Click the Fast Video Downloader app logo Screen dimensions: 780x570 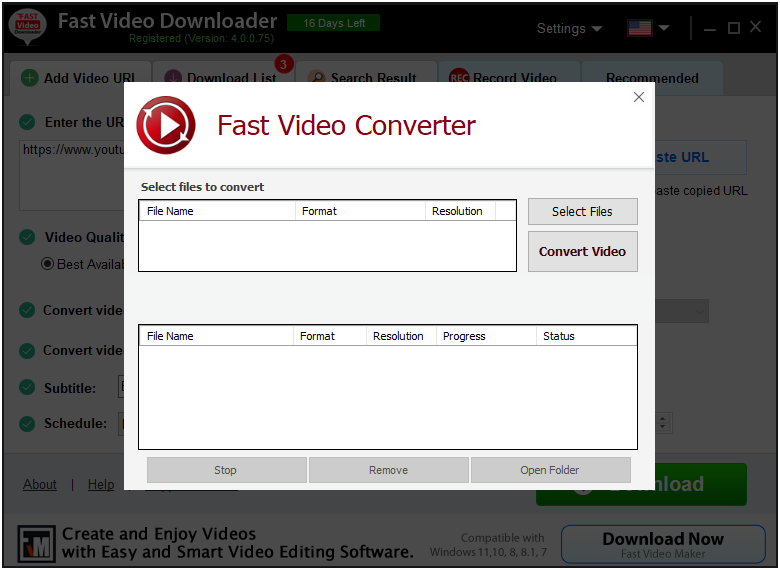[x=27, y=27]
